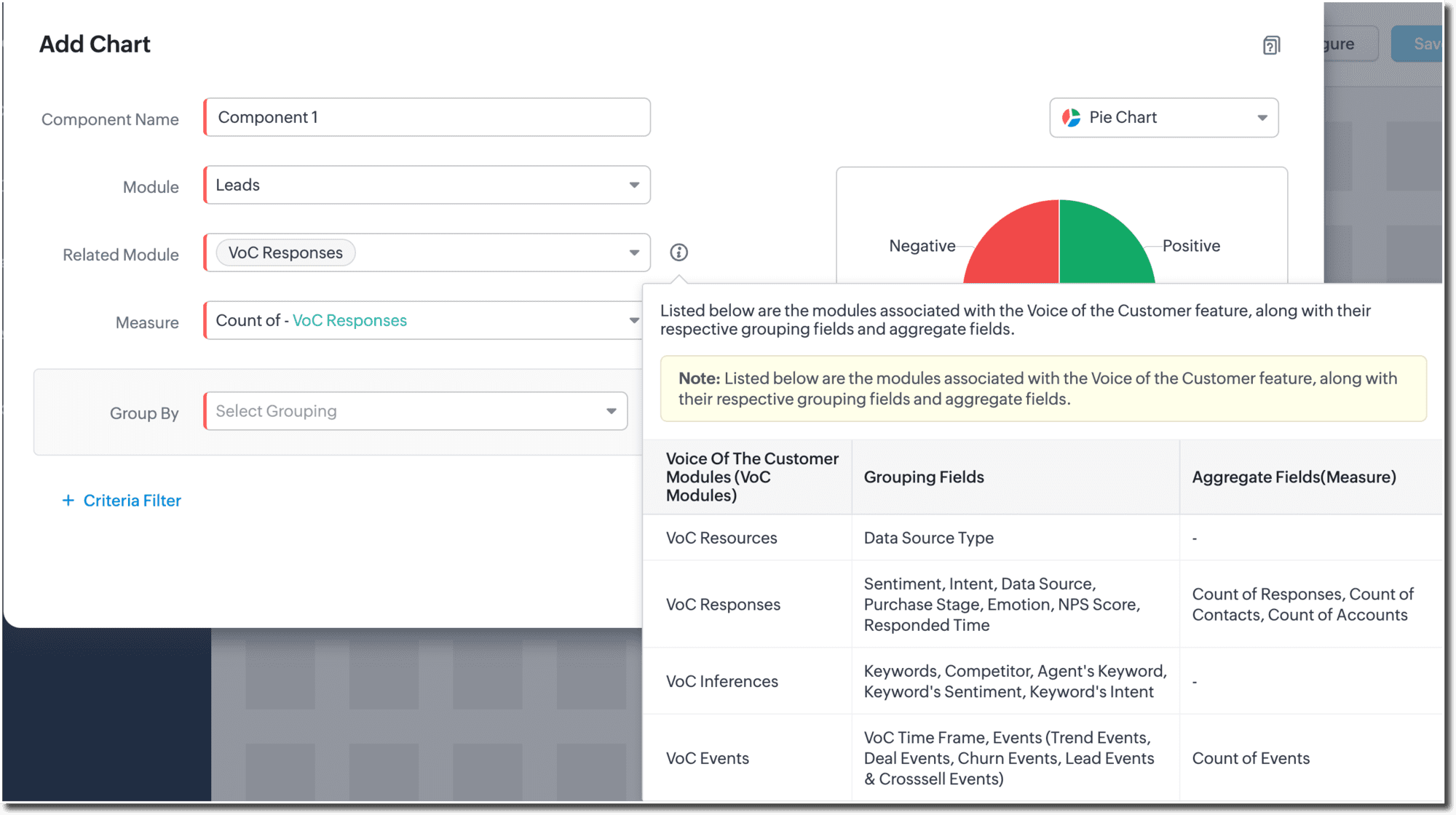The width and height of the screenshot is (1456, 815).
Task: Open the Select Grouping dropdown
Action: tap(415, 412)
